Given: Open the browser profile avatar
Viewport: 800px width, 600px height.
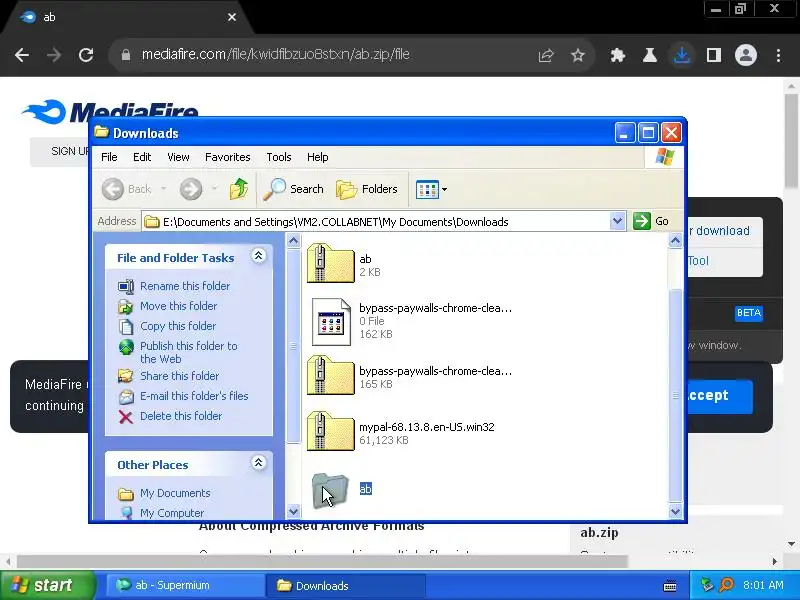Looking at the screenshot, I should point(745,55).
